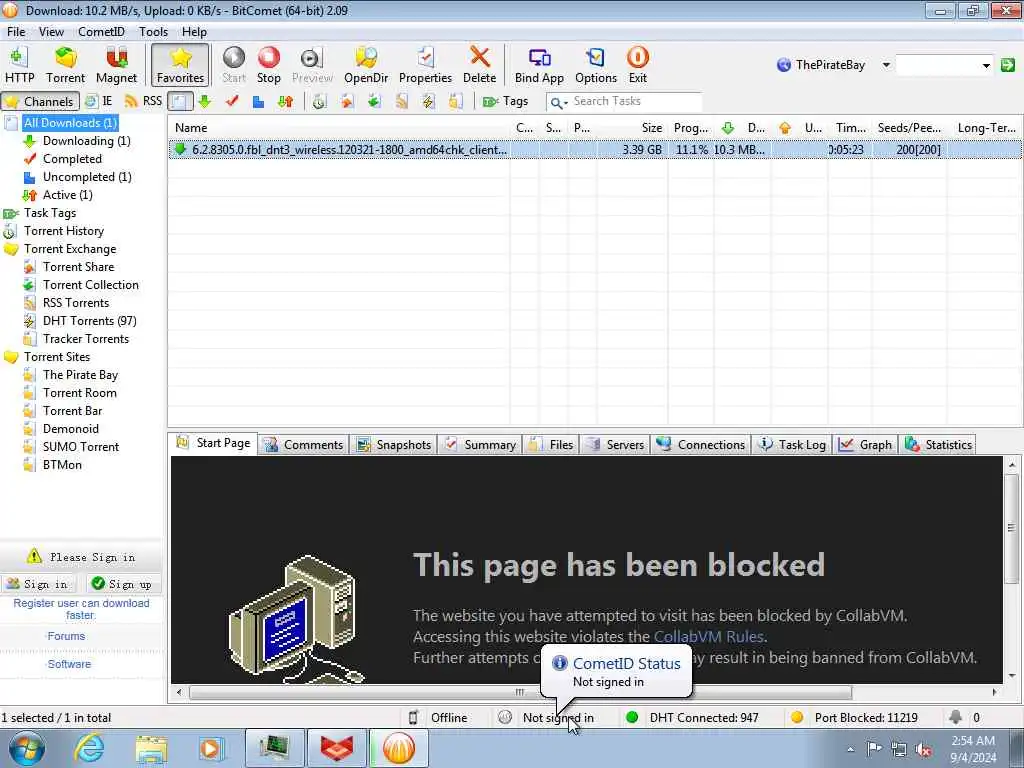Screen dimensions: 1024x768
Task: Click the green search go arrow
Action: pyautogui.click(x=1008, y=65)
